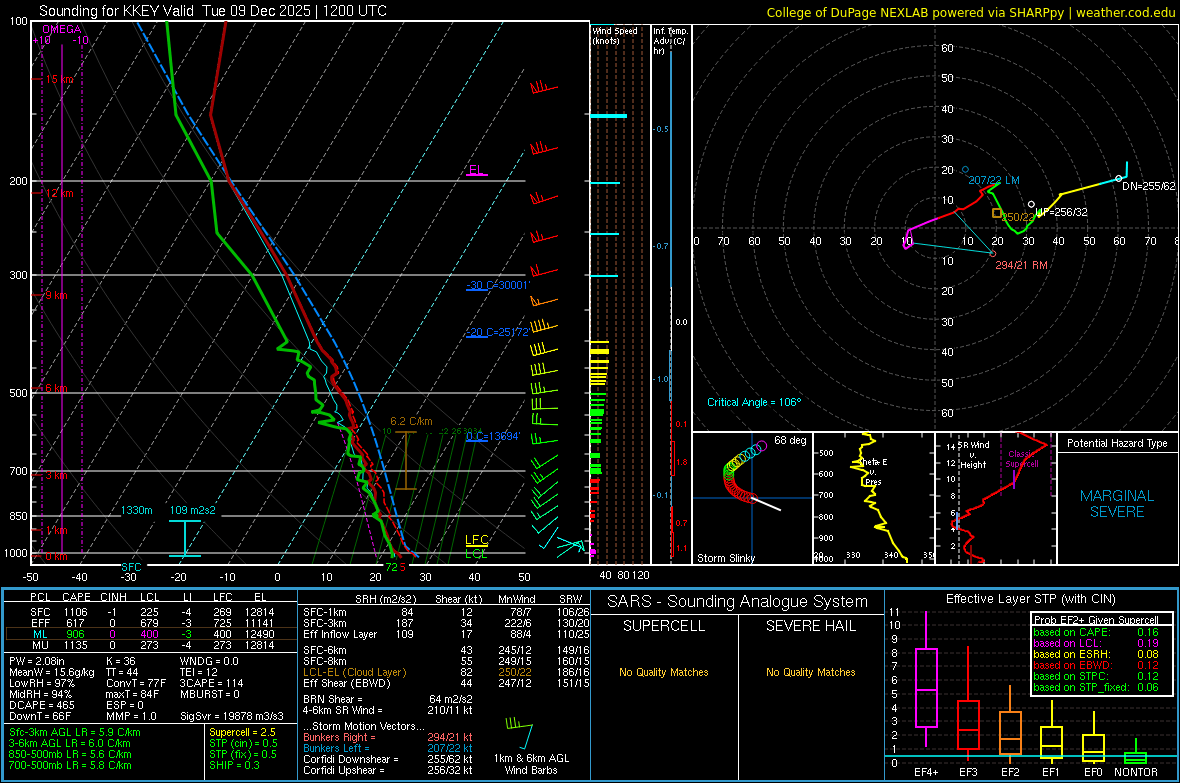Screen dimensions: 1180x783
Task: Click the 'Shear (kt)' column header
Action: coord(458,599)
